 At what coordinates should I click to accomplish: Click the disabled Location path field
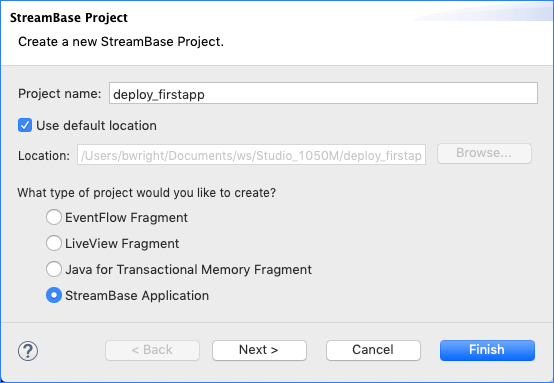click(251, 155)
